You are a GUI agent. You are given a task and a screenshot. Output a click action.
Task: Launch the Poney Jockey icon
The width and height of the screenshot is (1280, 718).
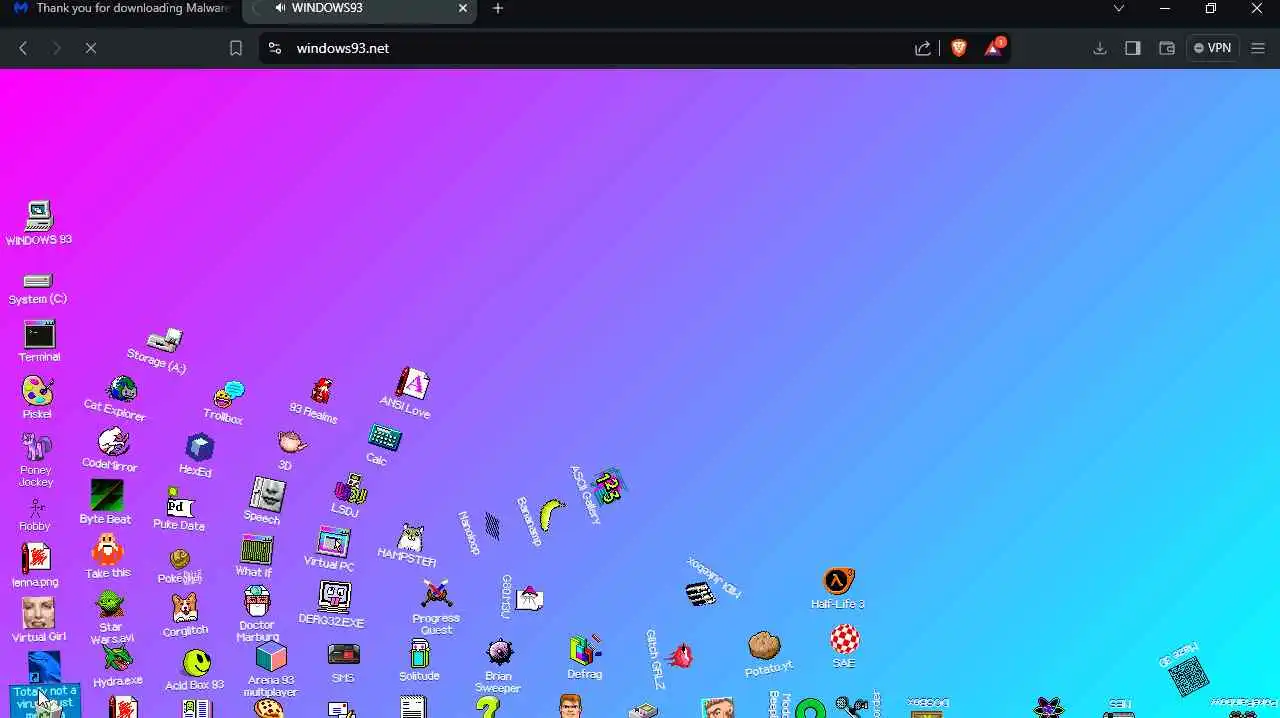click(x=37, y=446)
